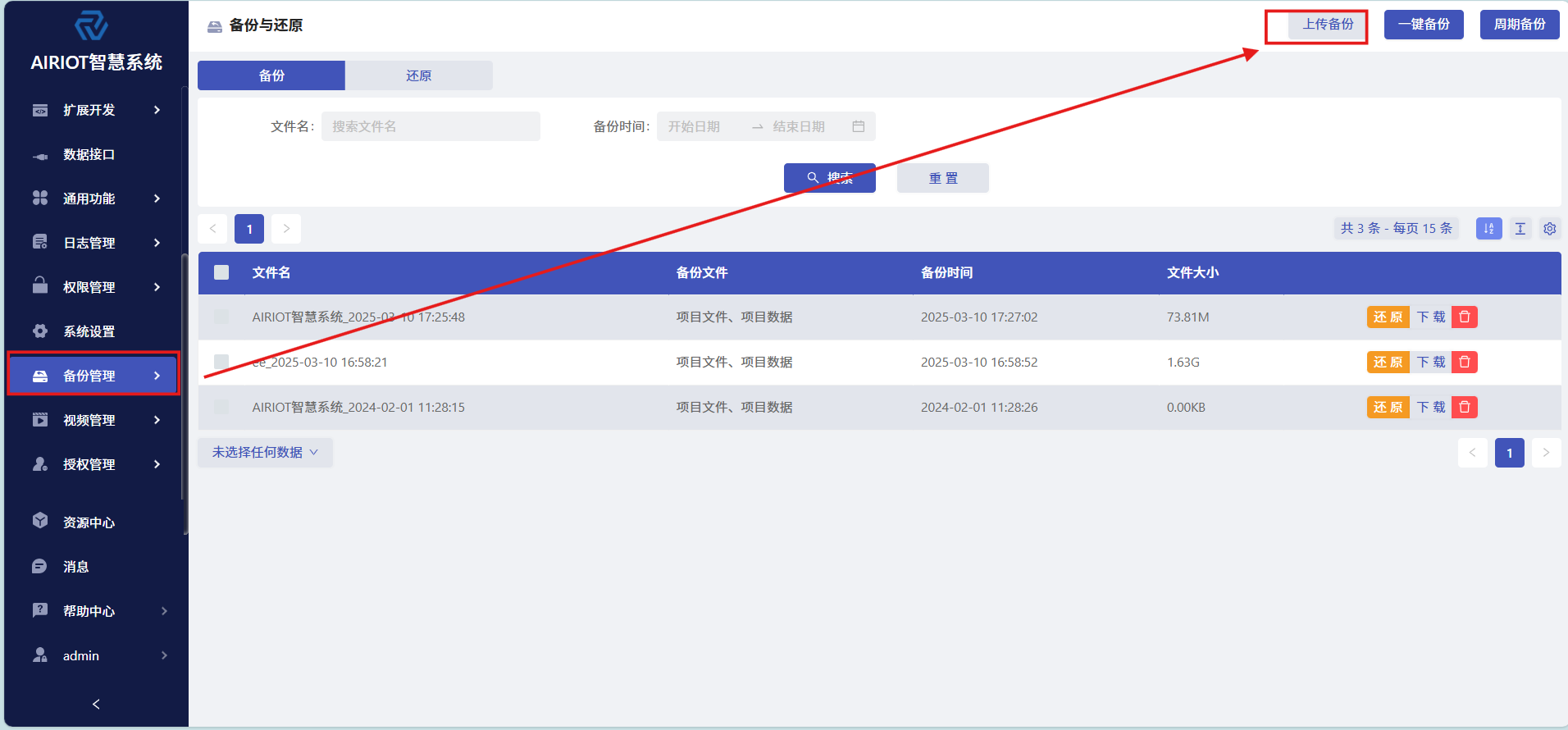Collapse the sidebar with the bottom arrow
This screenshot has height=730, width=1568.
(96, 704)
